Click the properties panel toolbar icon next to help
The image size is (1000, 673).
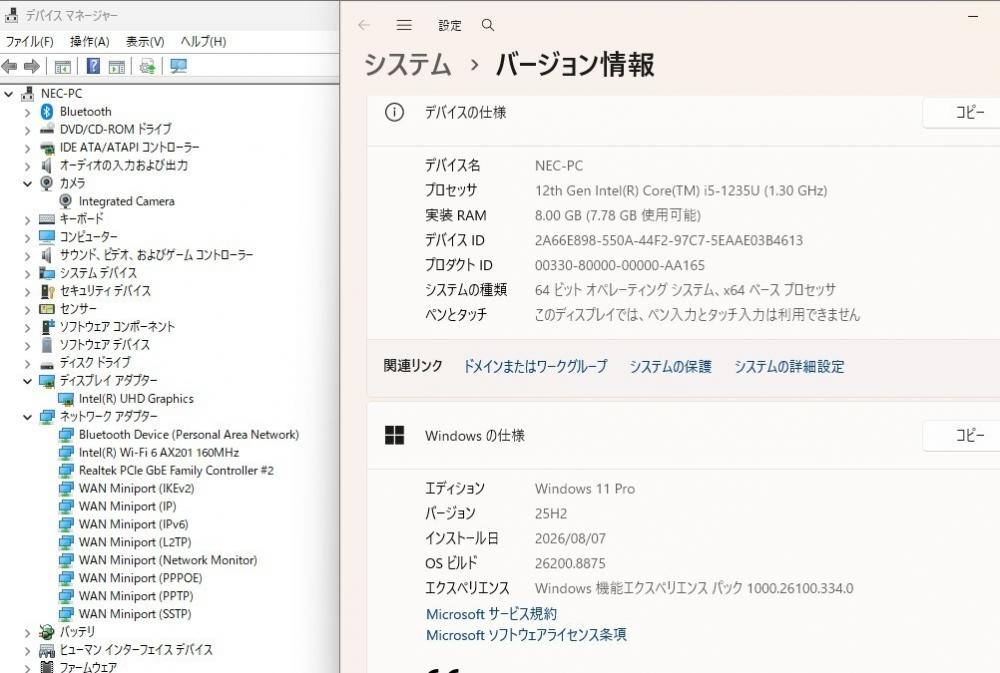coord(117,66)
